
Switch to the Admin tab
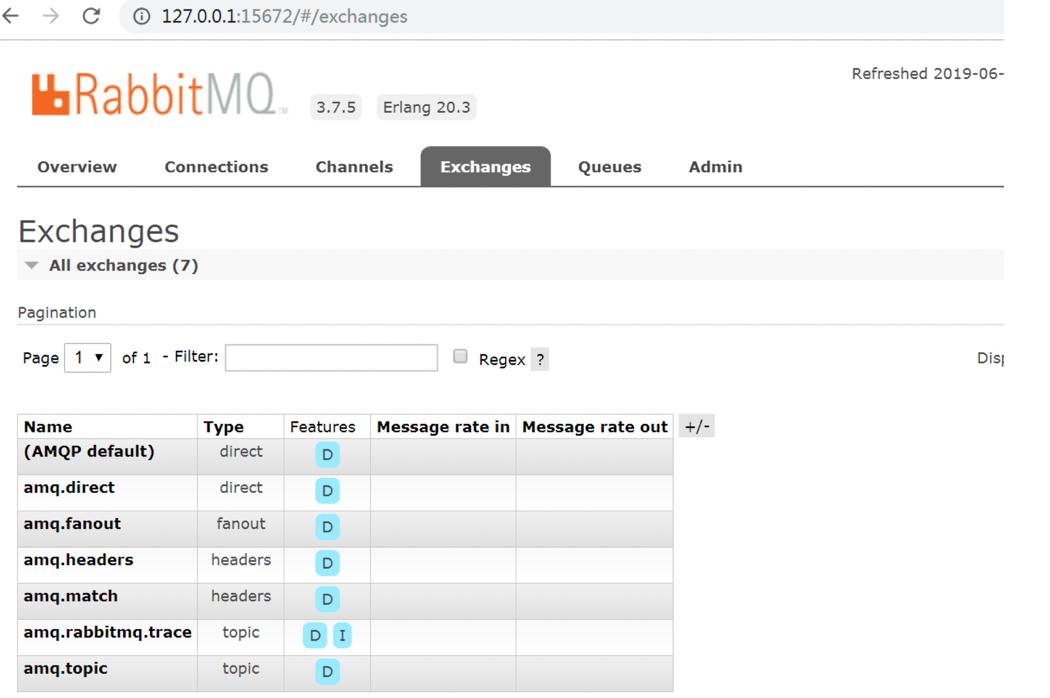[x=715, y=167]
